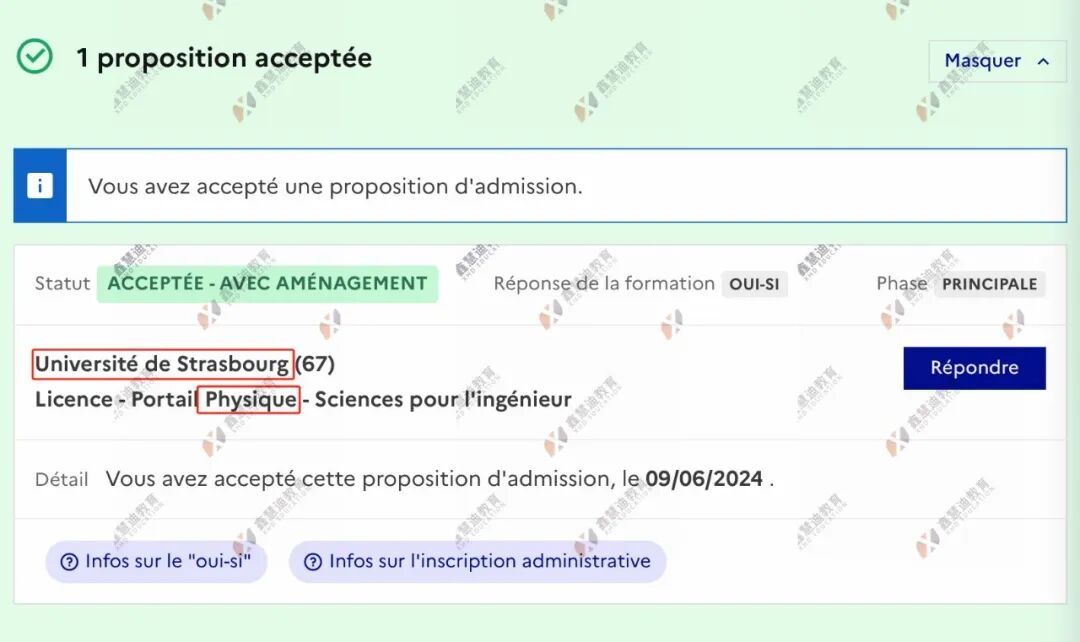Click Université de Strasbourg title
The width and height of the screenshot is (1080, 642).
pos(163,364)
